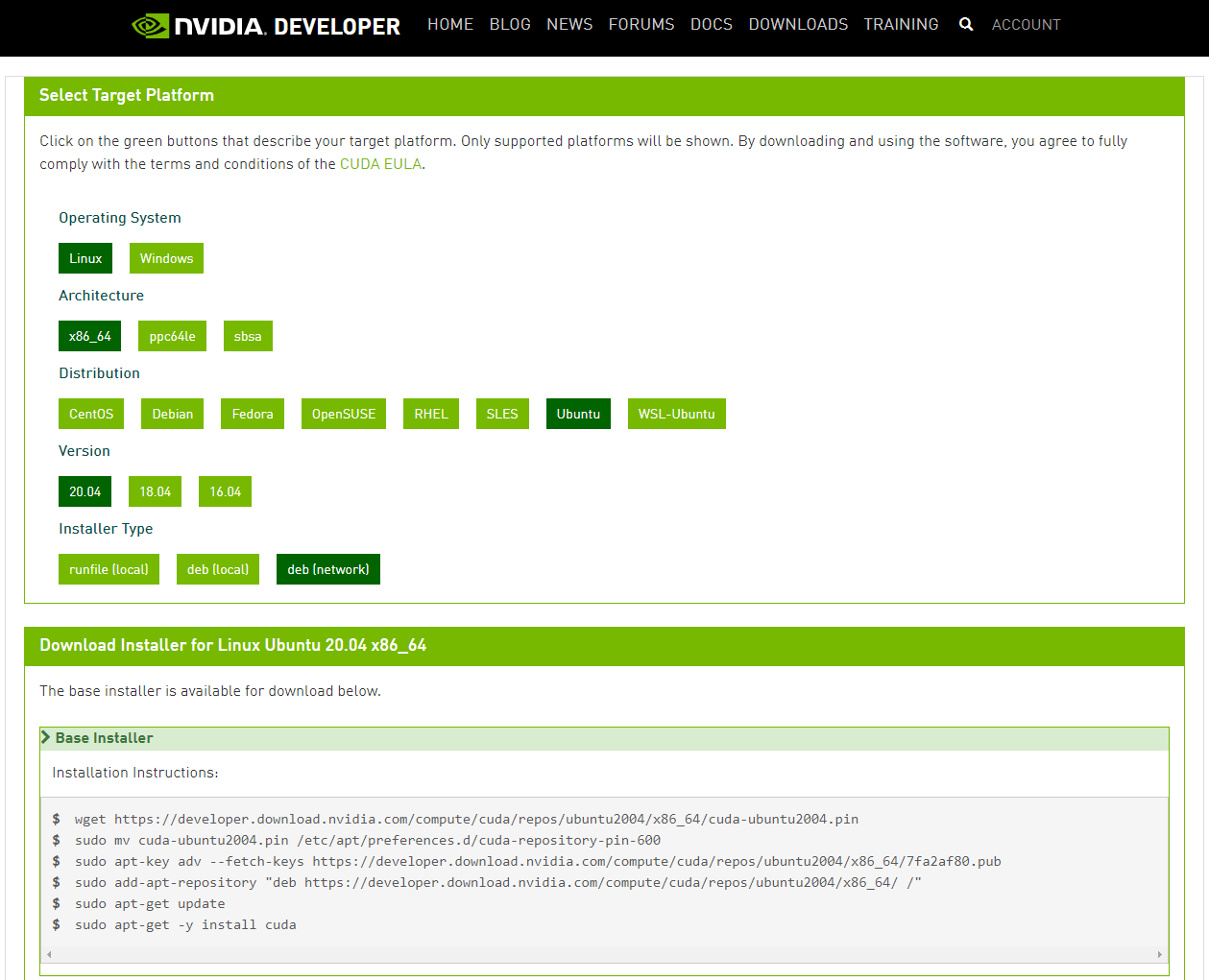
Task: Select the WSL-Ubuntu distribution
Action: point(676,414)
